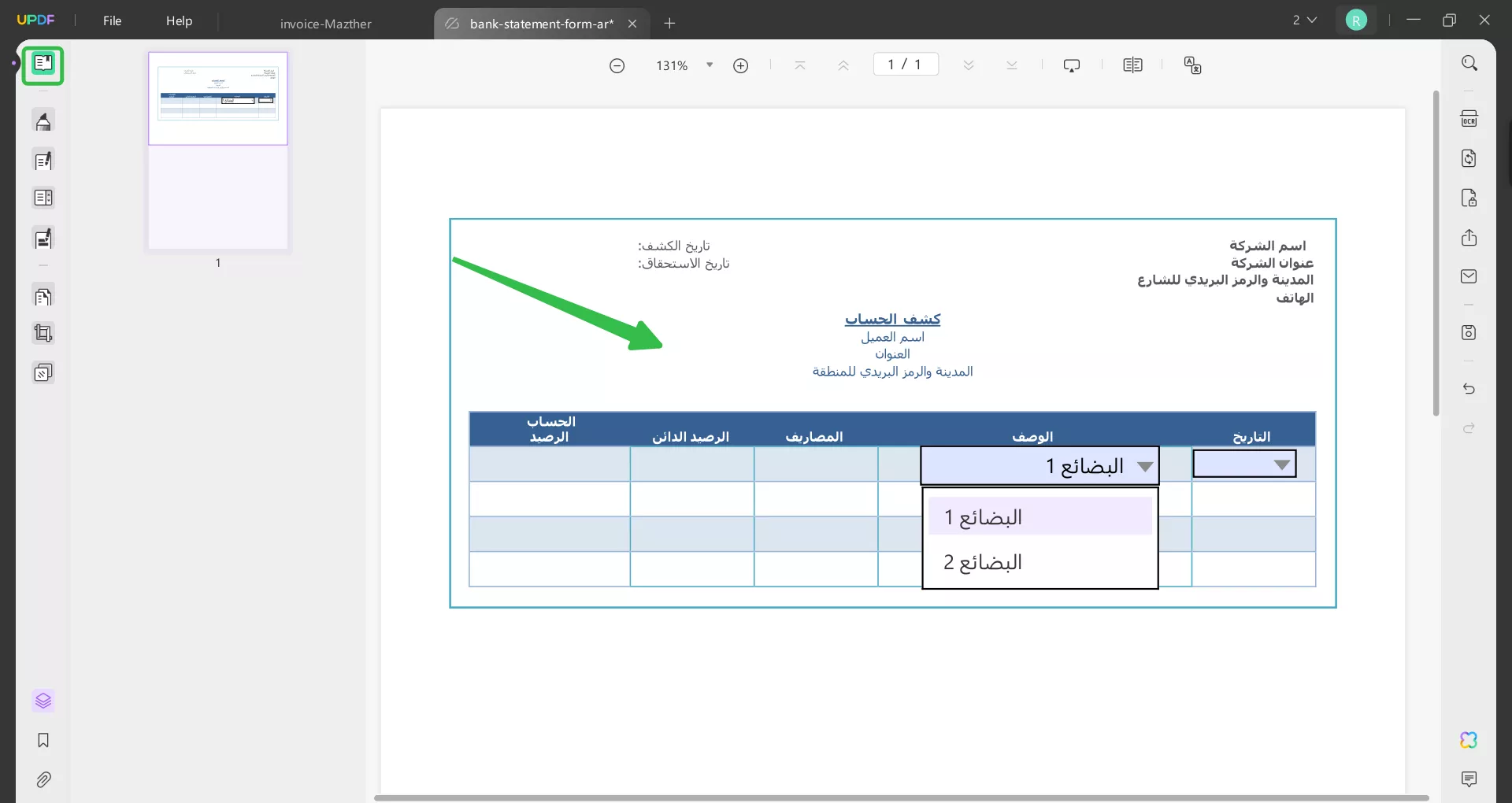
Task: Open the Search tool
Action: [x=1469, y=62]
